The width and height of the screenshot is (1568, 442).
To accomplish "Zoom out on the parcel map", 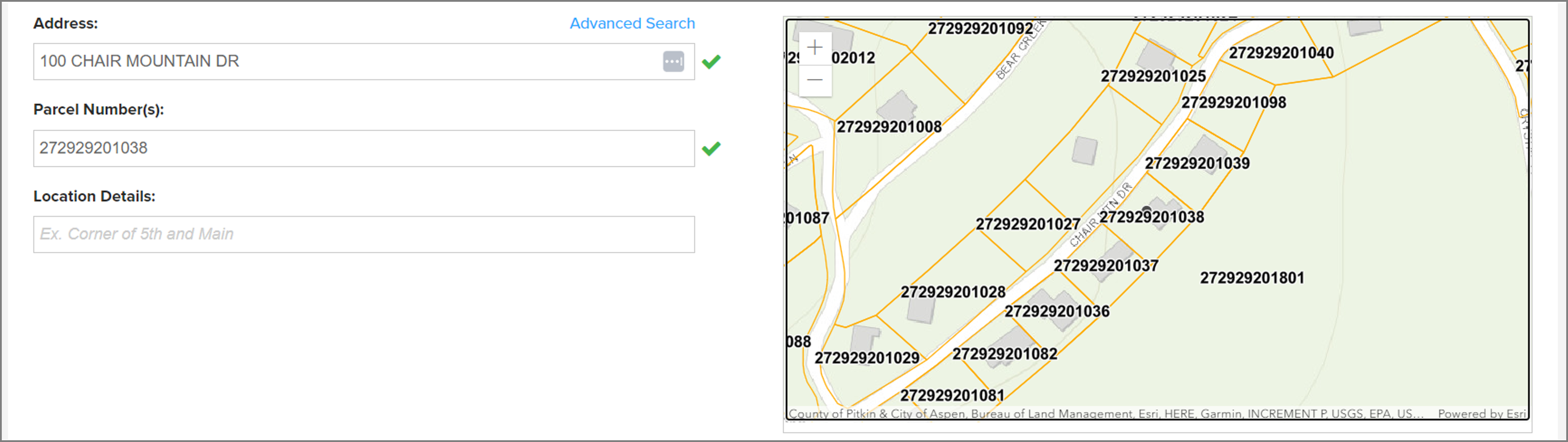I will coord(815,80).
